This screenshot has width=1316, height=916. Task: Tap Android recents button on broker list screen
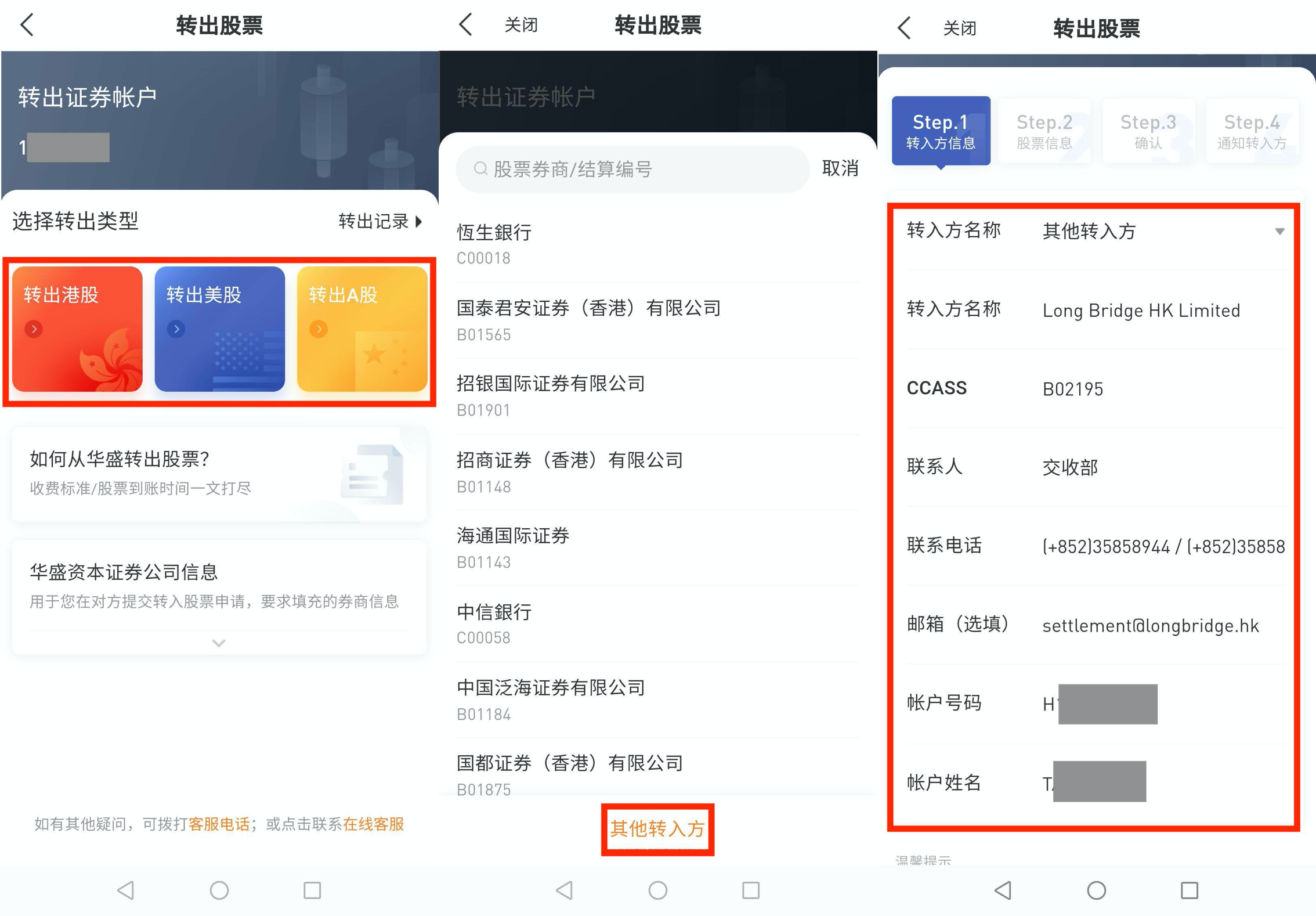pos(751,889)
